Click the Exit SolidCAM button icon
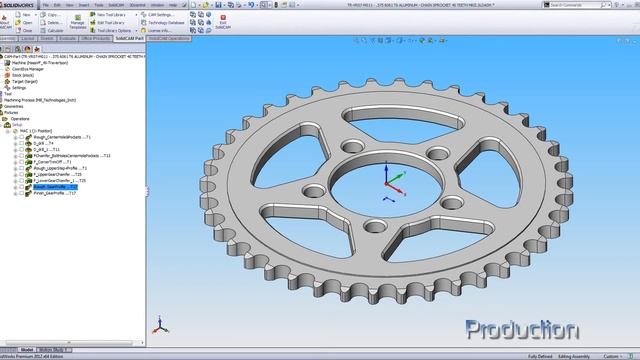640x360 pixels. tap(223, 18)
